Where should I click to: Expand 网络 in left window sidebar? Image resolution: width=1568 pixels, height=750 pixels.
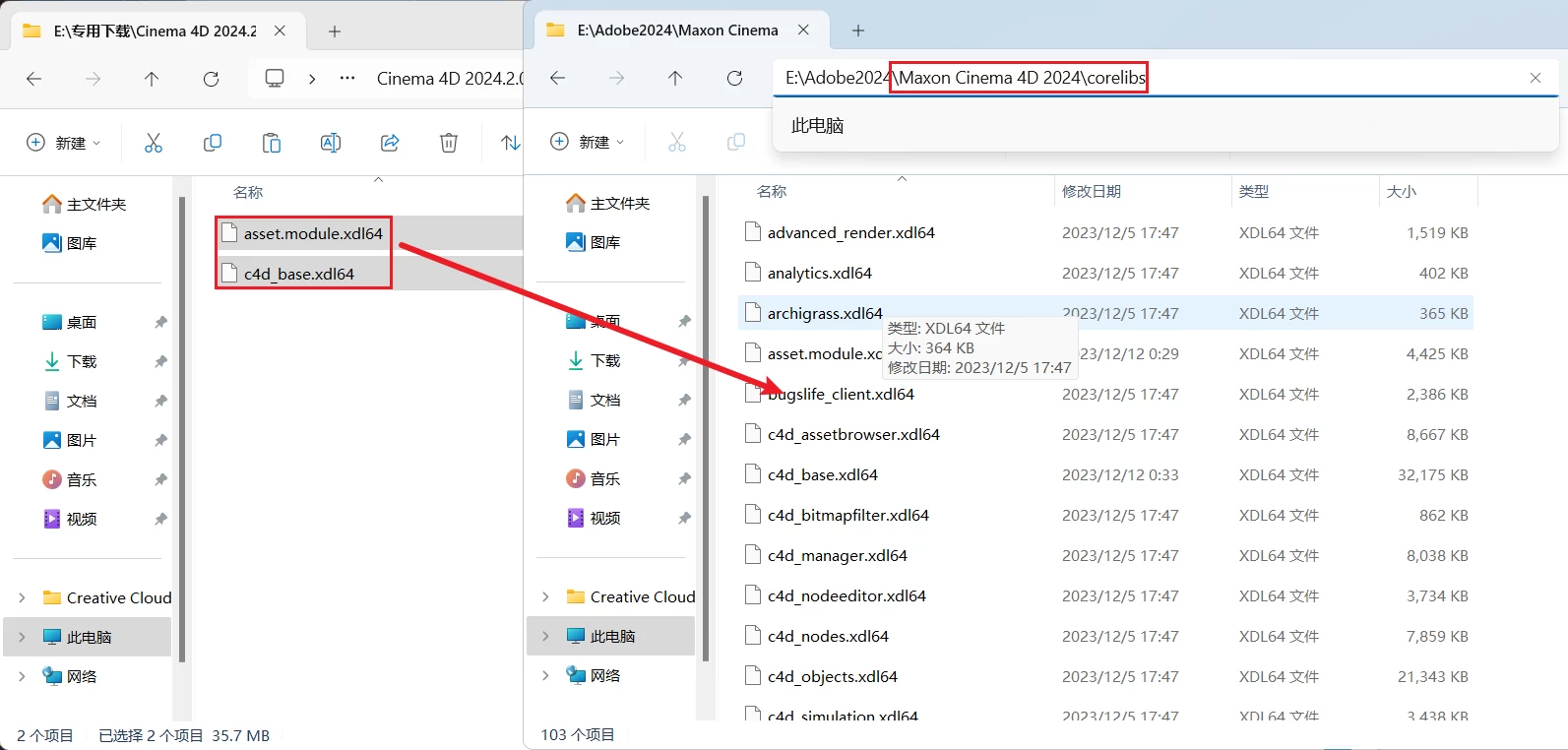click(23, 676)
